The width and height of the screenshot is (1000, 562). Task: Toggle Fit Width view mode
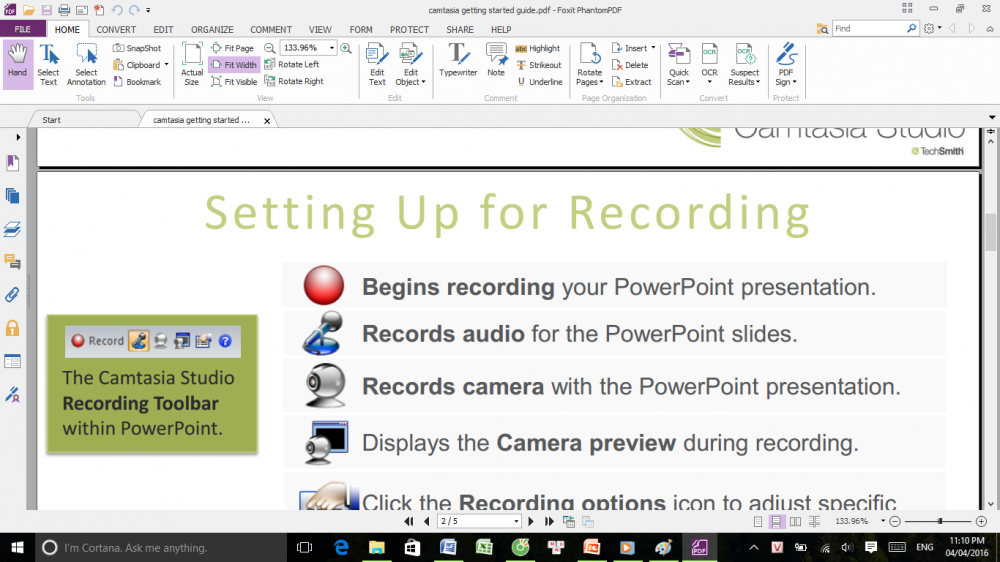(234, 64)
